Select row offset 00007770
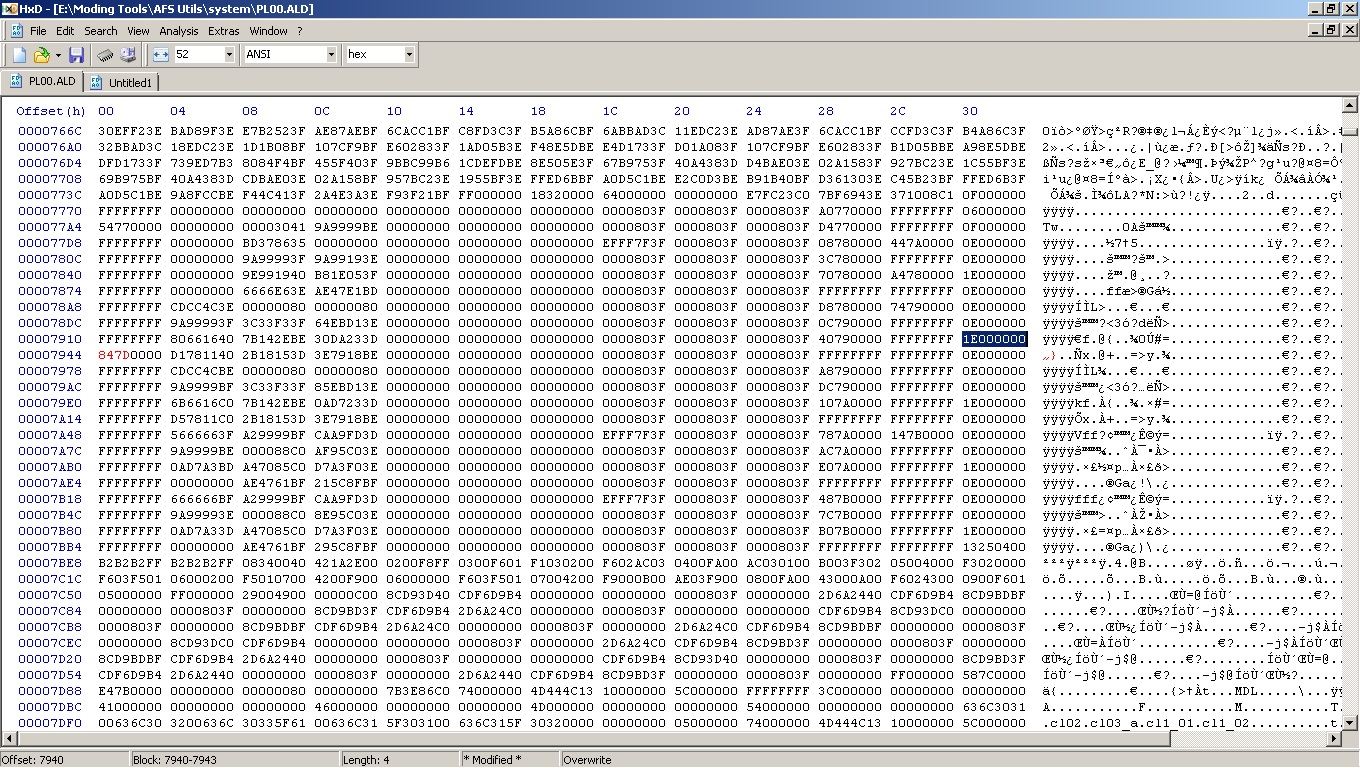The width and height of the screenshot is (1360, 768). click(50, 211)
